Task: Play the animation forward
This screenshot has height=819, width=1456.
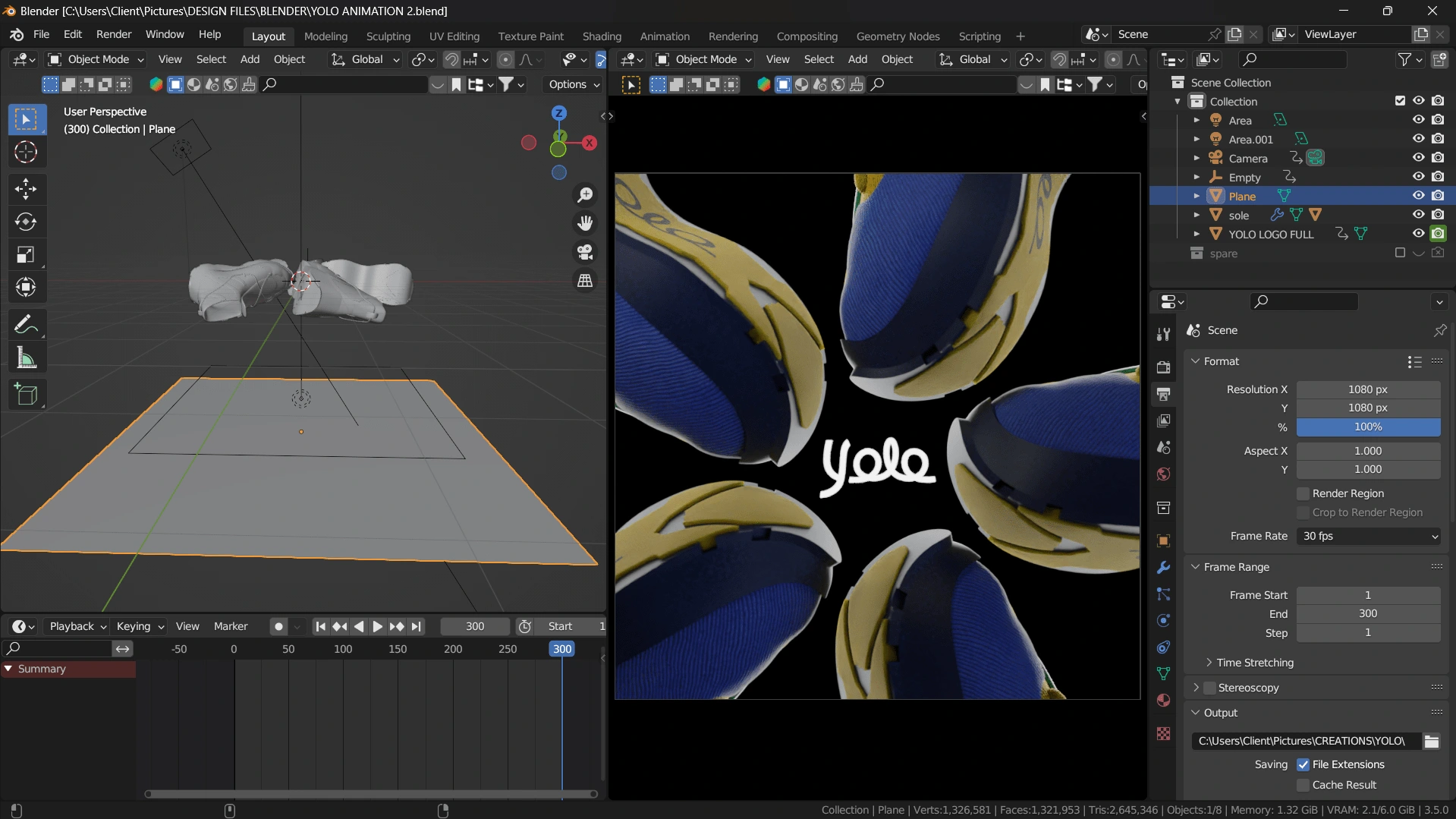Action: pos(377,626)
